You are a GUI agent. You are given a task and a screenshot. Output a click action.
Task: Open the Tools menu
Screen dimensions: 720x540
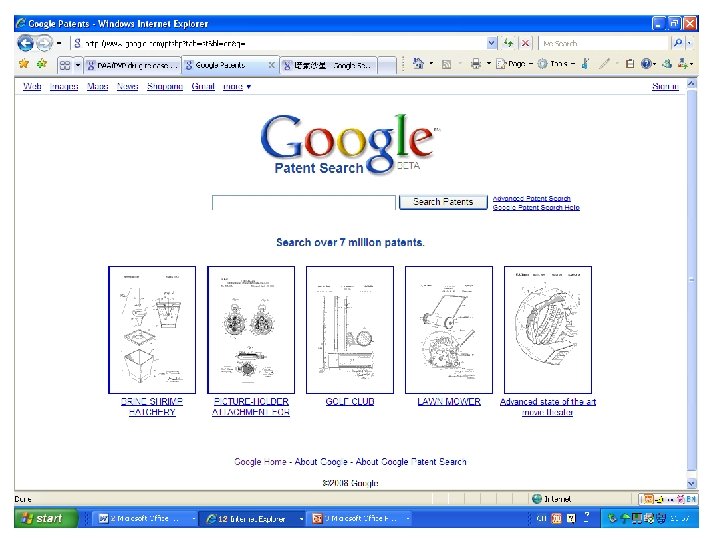[556, 64]
